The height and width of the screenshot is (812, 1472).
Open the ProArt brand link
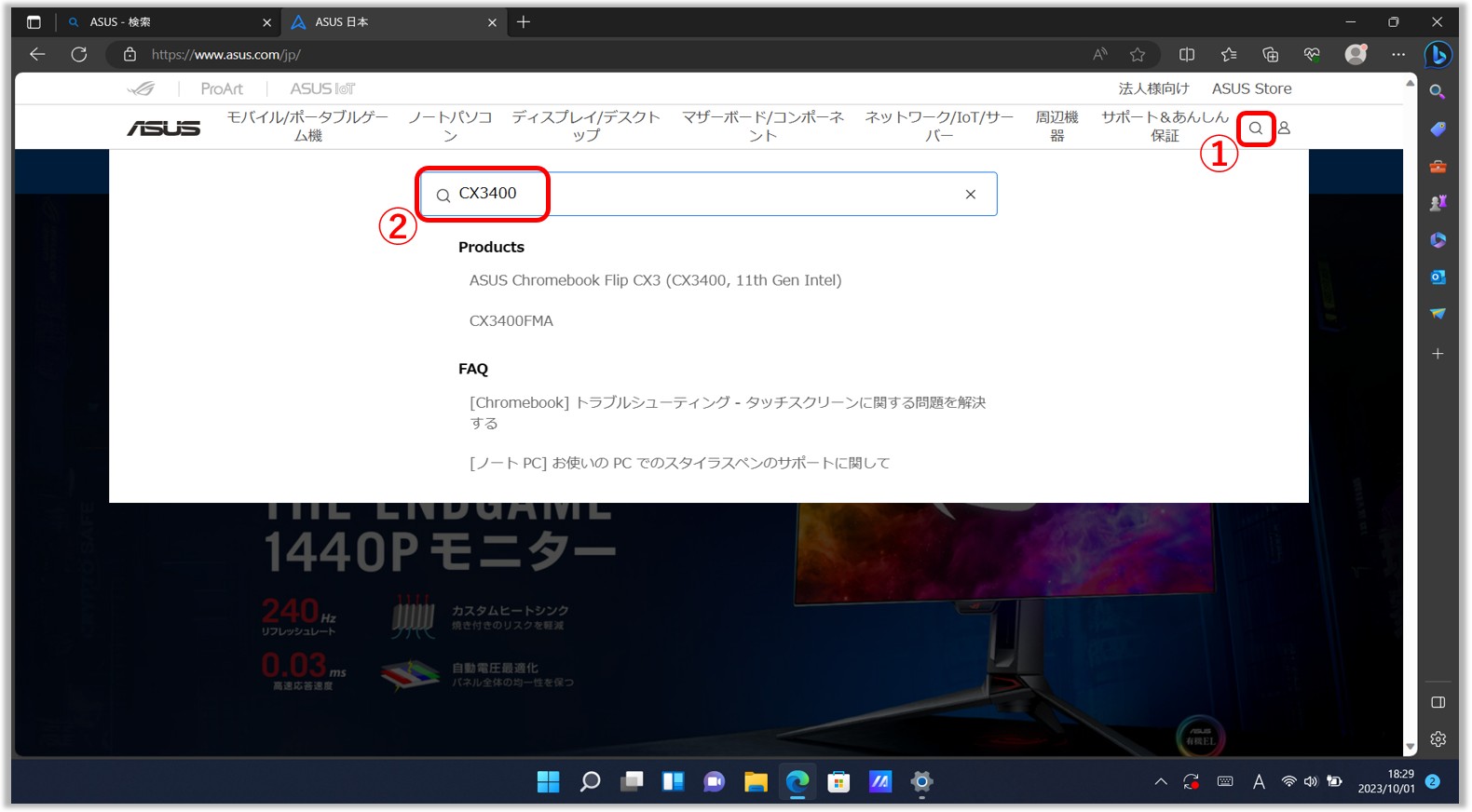click(x=222, y=88)
